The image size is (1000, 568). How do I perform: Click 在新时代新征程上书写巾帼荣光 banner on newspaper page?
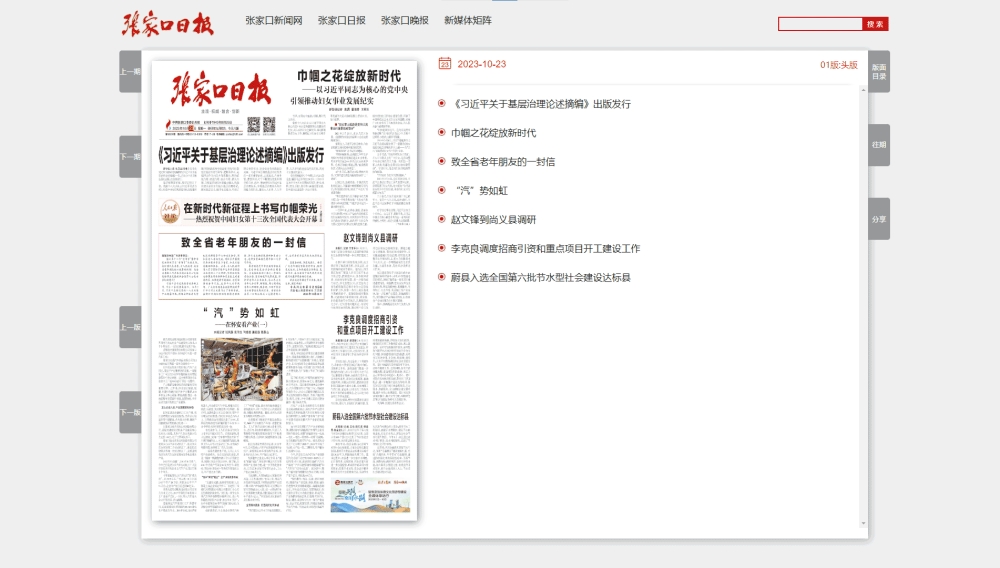[241, 212]
